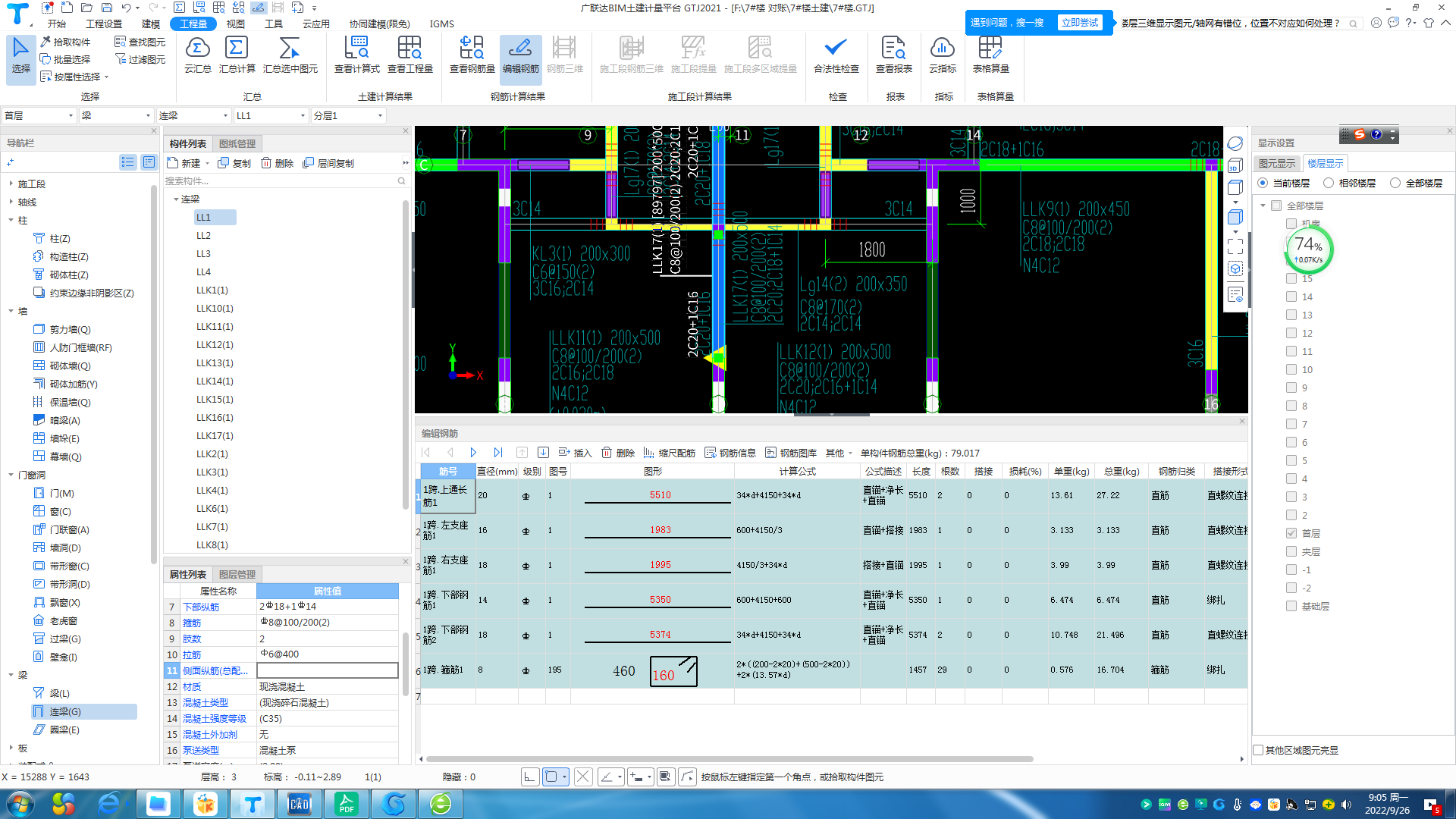Click move row down icon in rebar toolbar

click(x=543, y=453)
